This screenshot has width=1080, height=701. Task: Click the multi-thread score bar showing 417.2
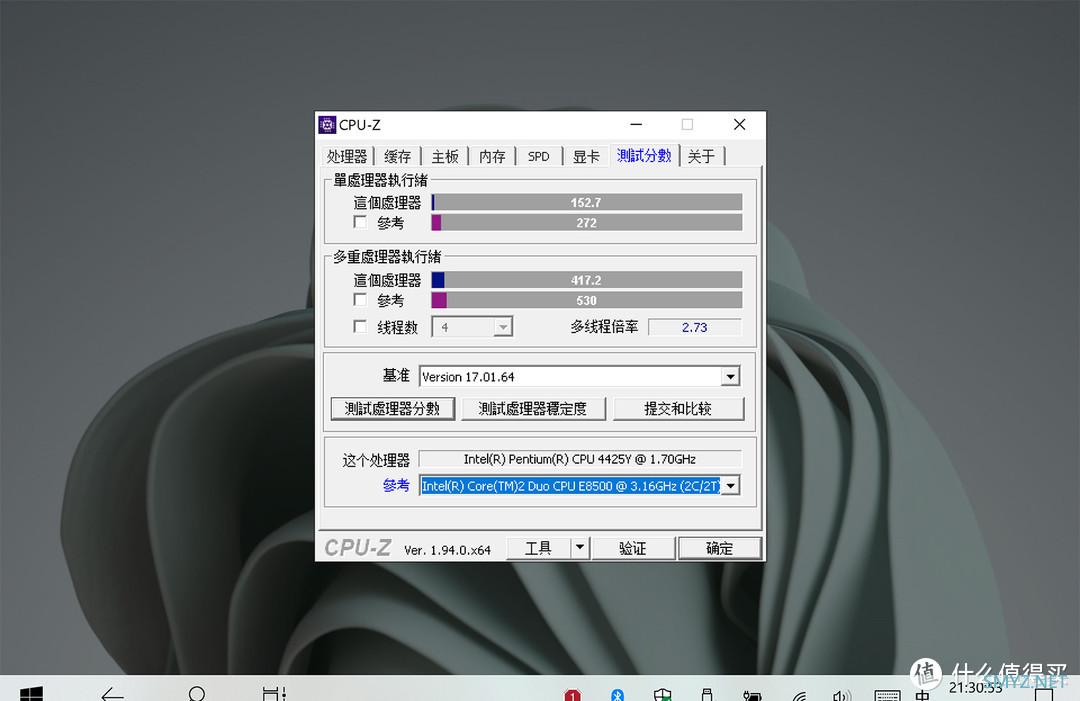pyautogui.click(x=587, y=280)
